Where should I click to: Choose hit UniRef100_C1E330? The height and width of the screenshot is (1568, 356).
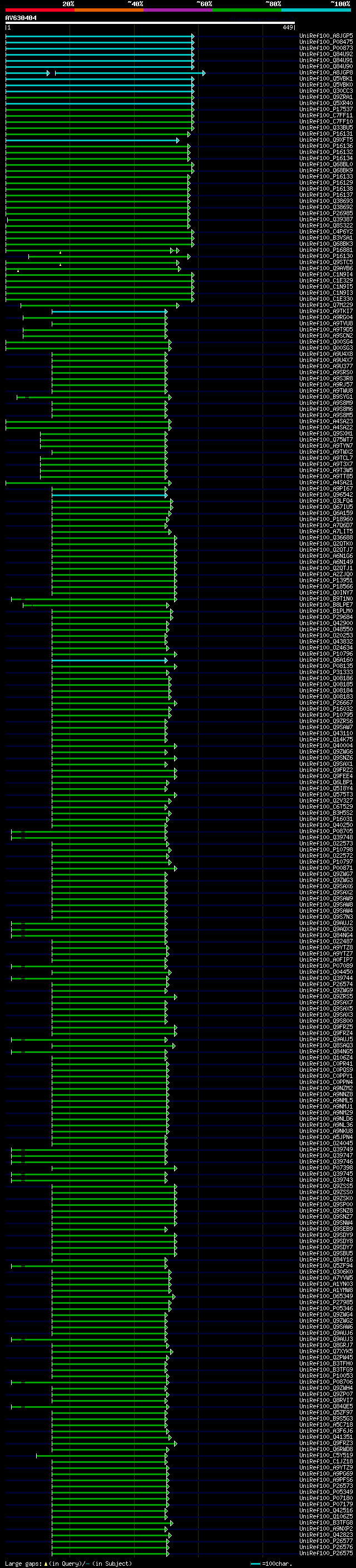326,299
